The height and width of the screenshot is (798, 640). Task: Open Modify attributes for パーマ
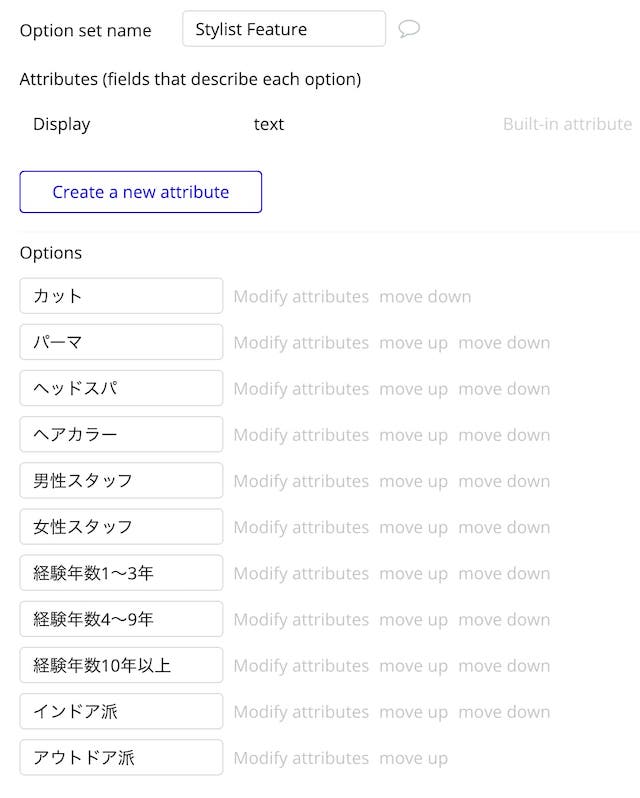tap(301, 343)
